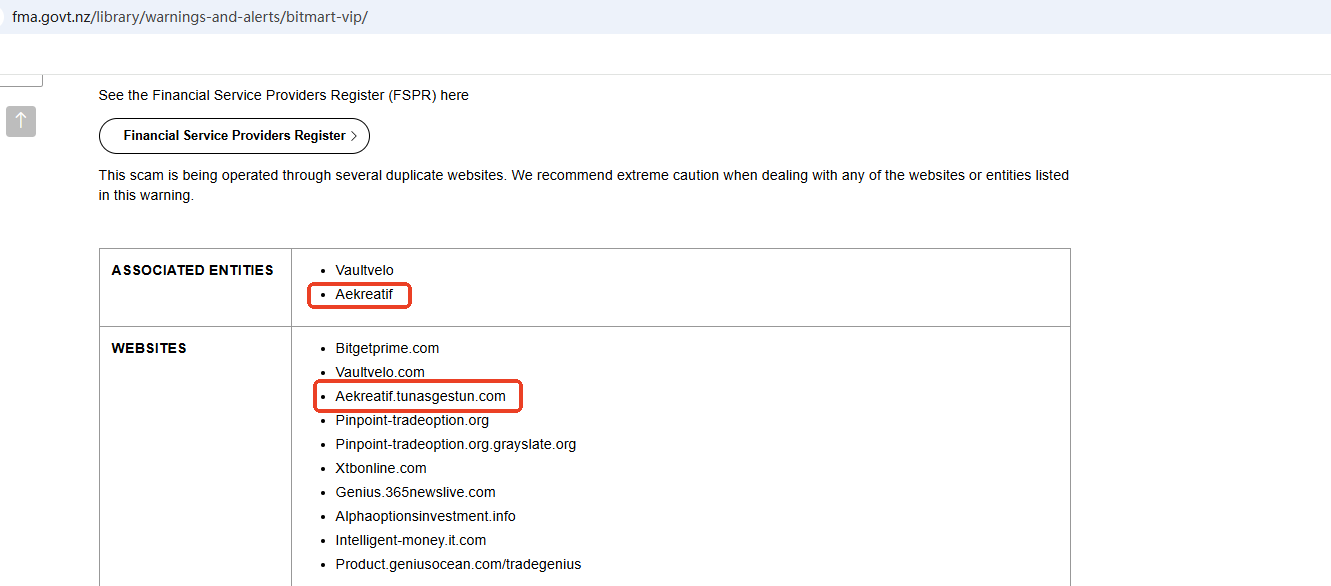The width and height of the screenshot is (1331, 586).
Task: Click Vaultvelo.com in the websites list
Action: point(380,372)
